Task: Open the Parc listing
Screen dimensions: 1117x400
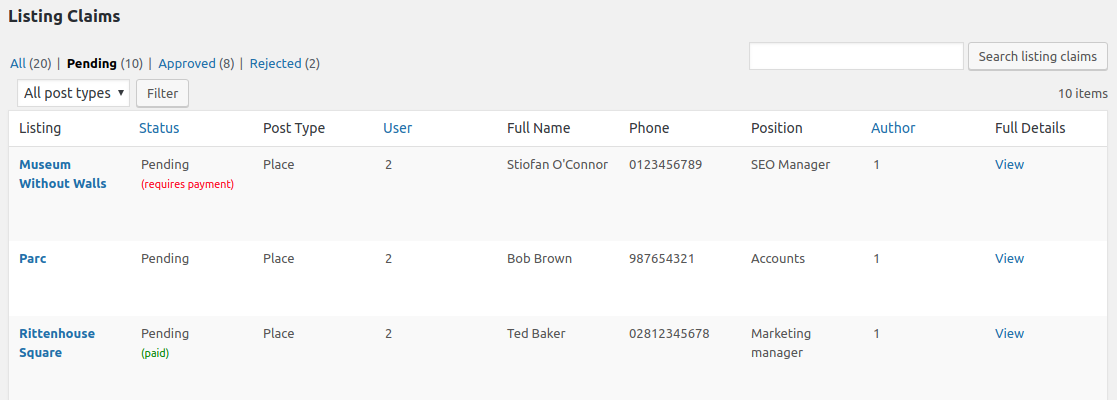Action: point(33,258)
